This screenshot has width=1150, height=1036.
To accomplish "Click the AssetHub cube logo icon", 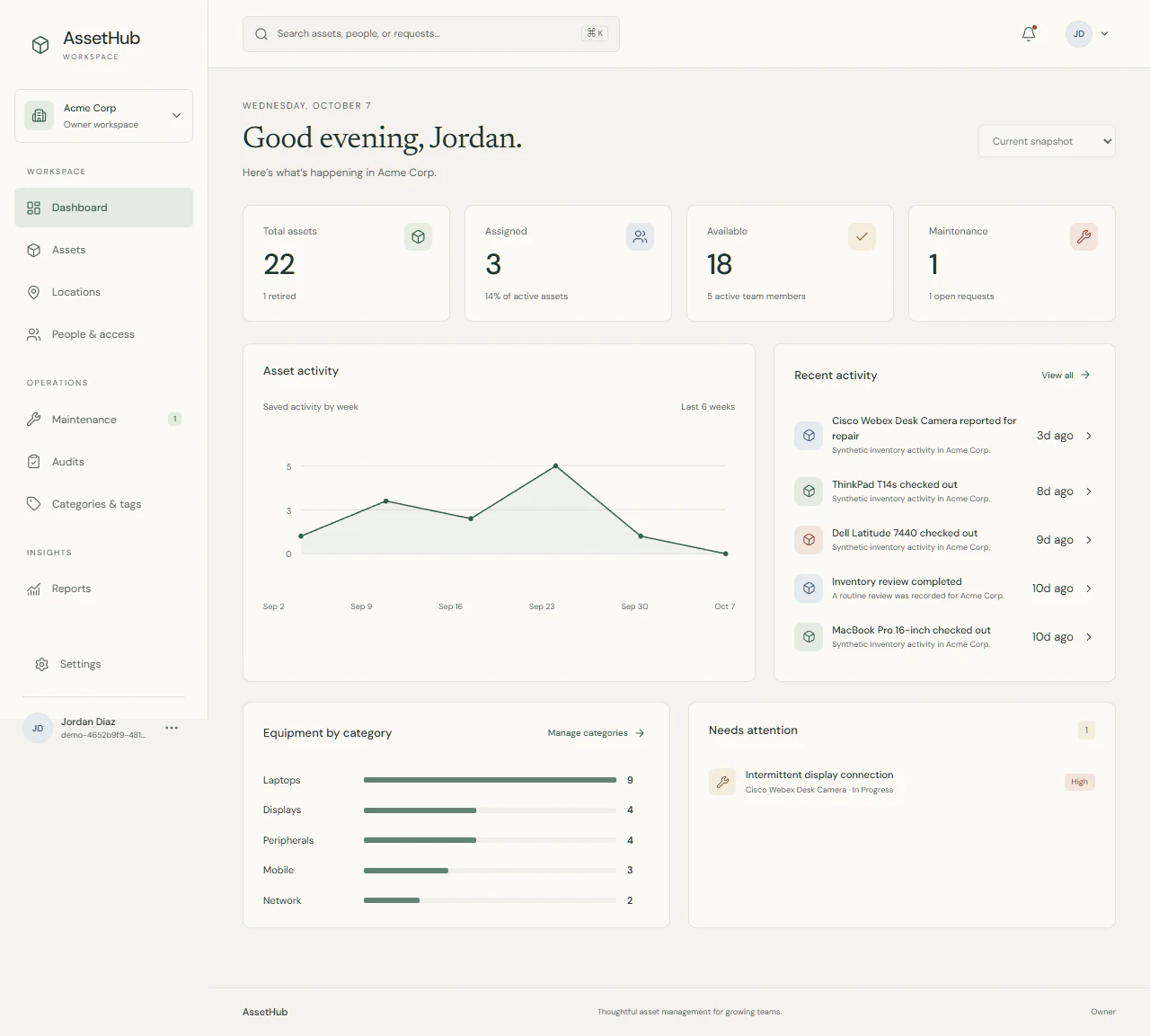I will [40, 45].
